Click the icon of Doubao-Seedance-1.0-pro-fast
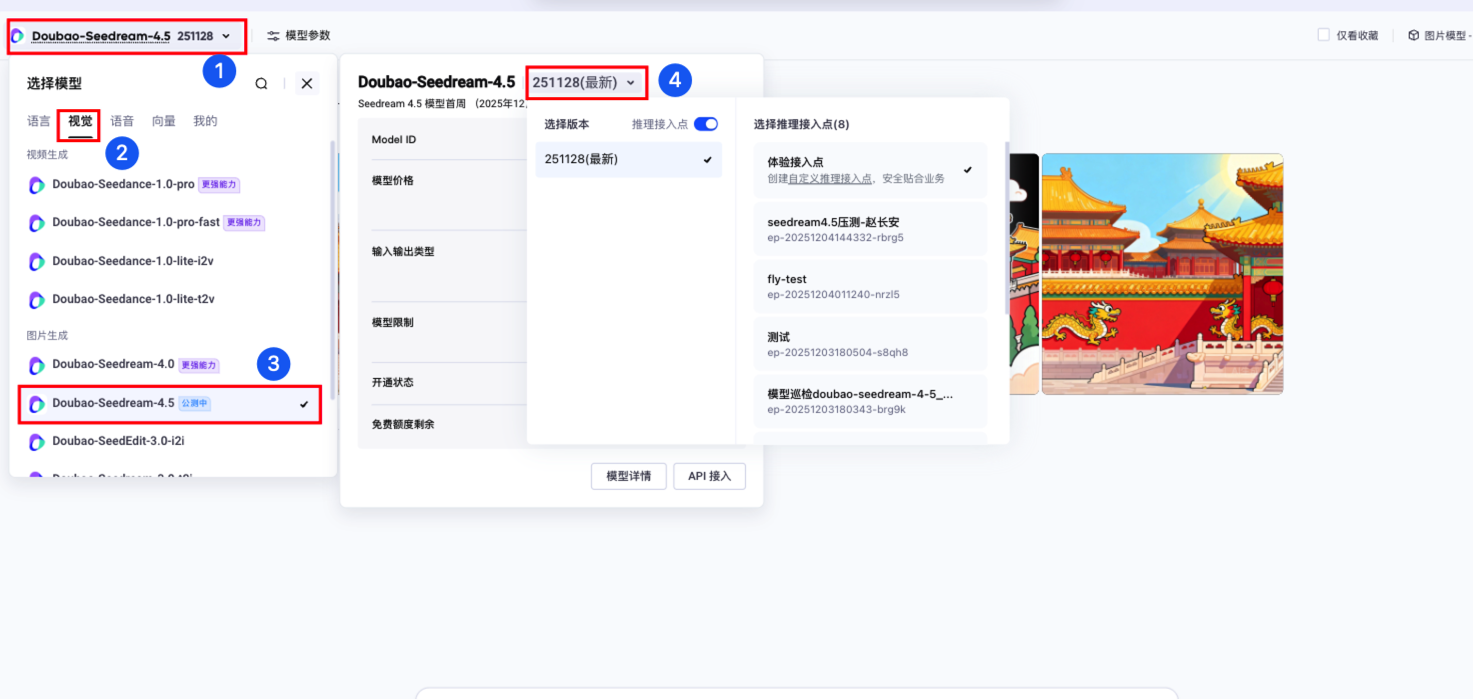Screen dimensions: 1473x699 (36, 223)
